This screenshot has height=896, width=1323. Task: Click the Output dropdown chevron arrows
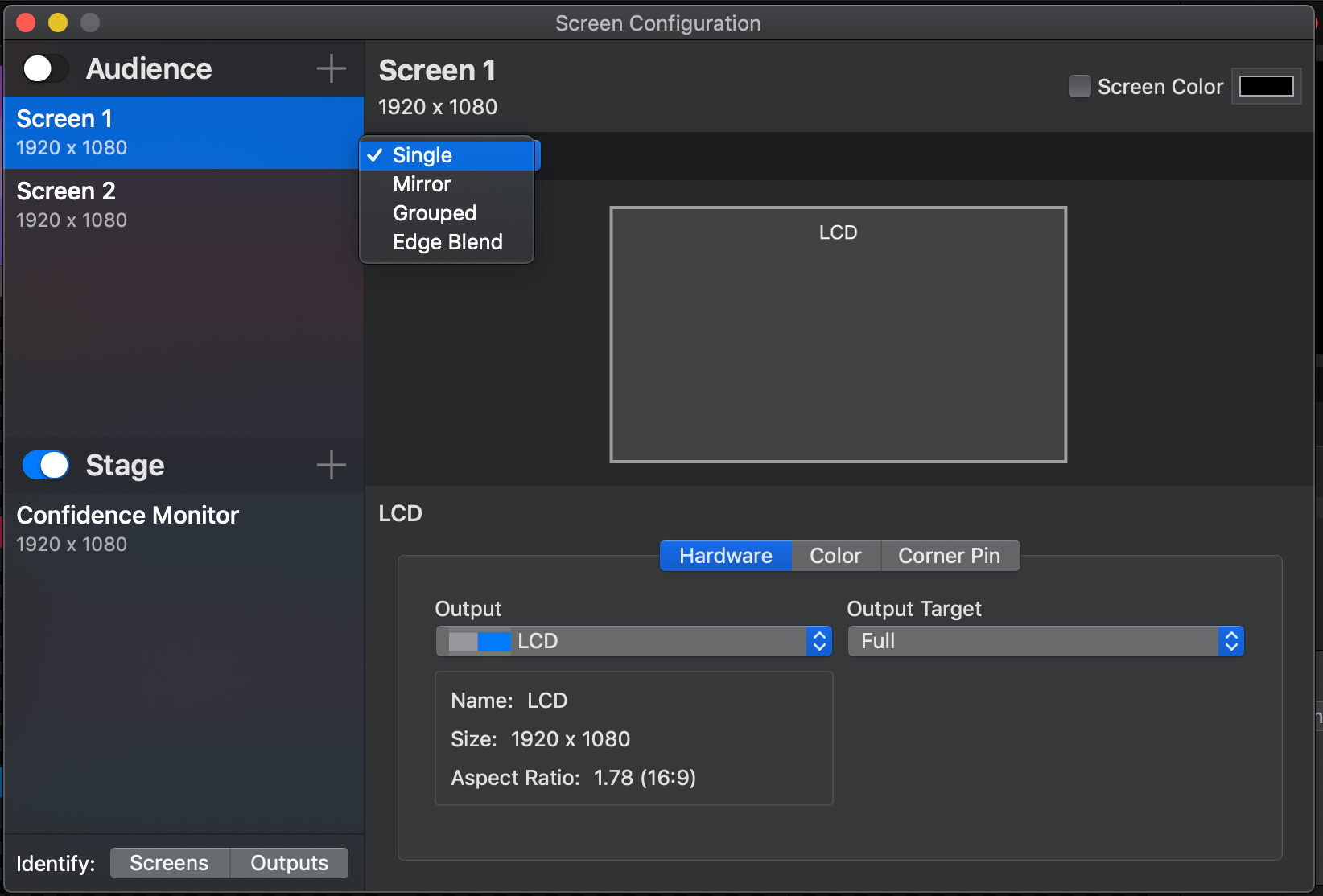819,641
